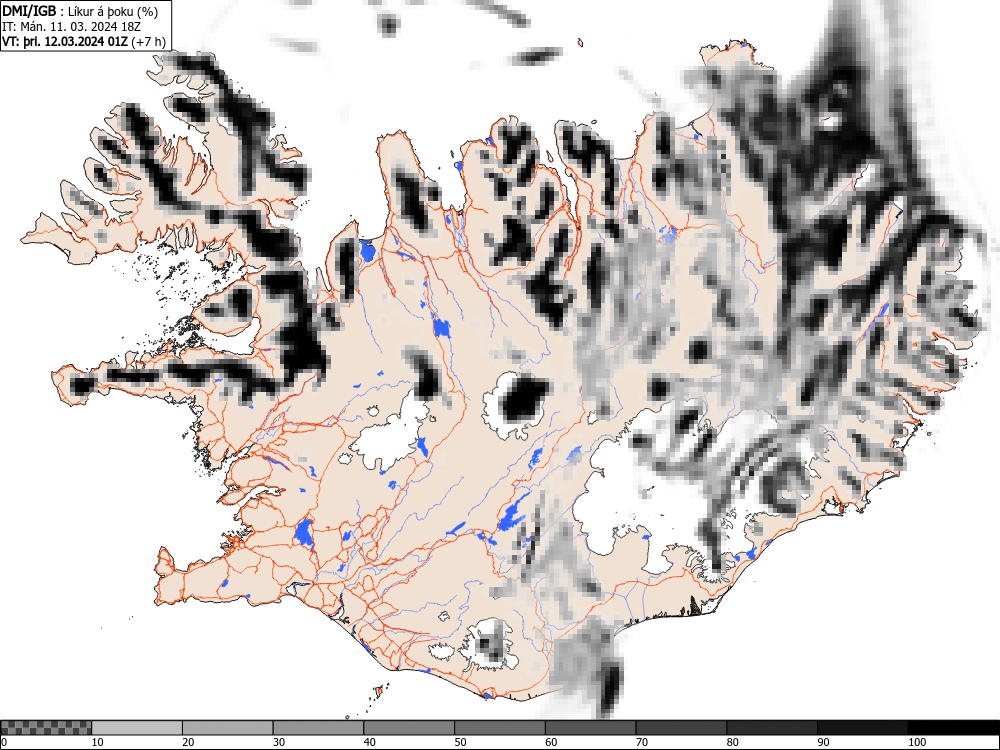Screen dimensions: 1000x750
Task: Select the 80–90 legend swatch
Action: coord(771,728)
